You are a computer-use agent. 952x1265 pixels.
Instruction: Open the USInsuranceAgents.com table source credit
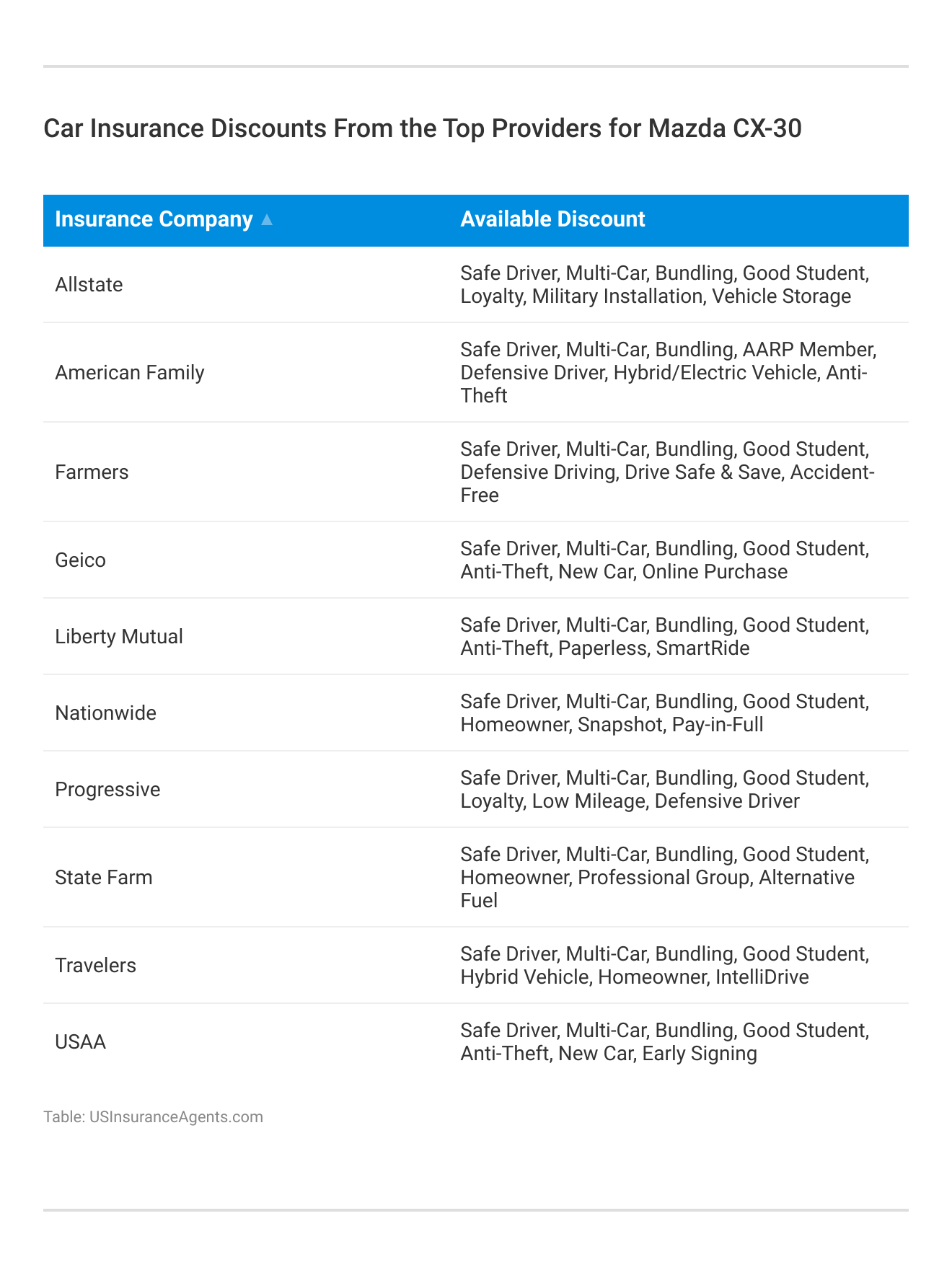(153, 1117)
